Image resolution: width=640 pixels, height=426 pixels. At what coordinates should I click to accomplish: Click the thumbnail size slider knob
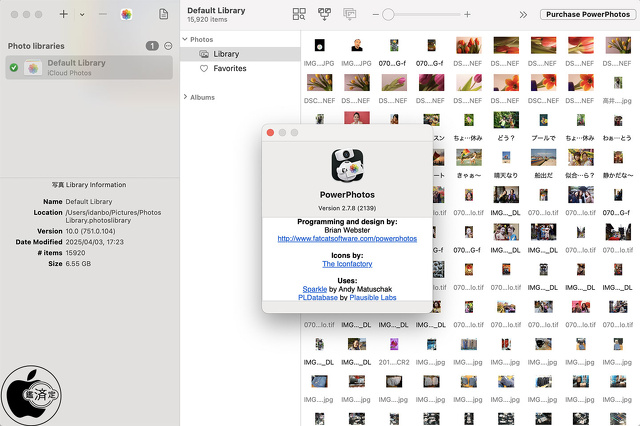[388, 15]
